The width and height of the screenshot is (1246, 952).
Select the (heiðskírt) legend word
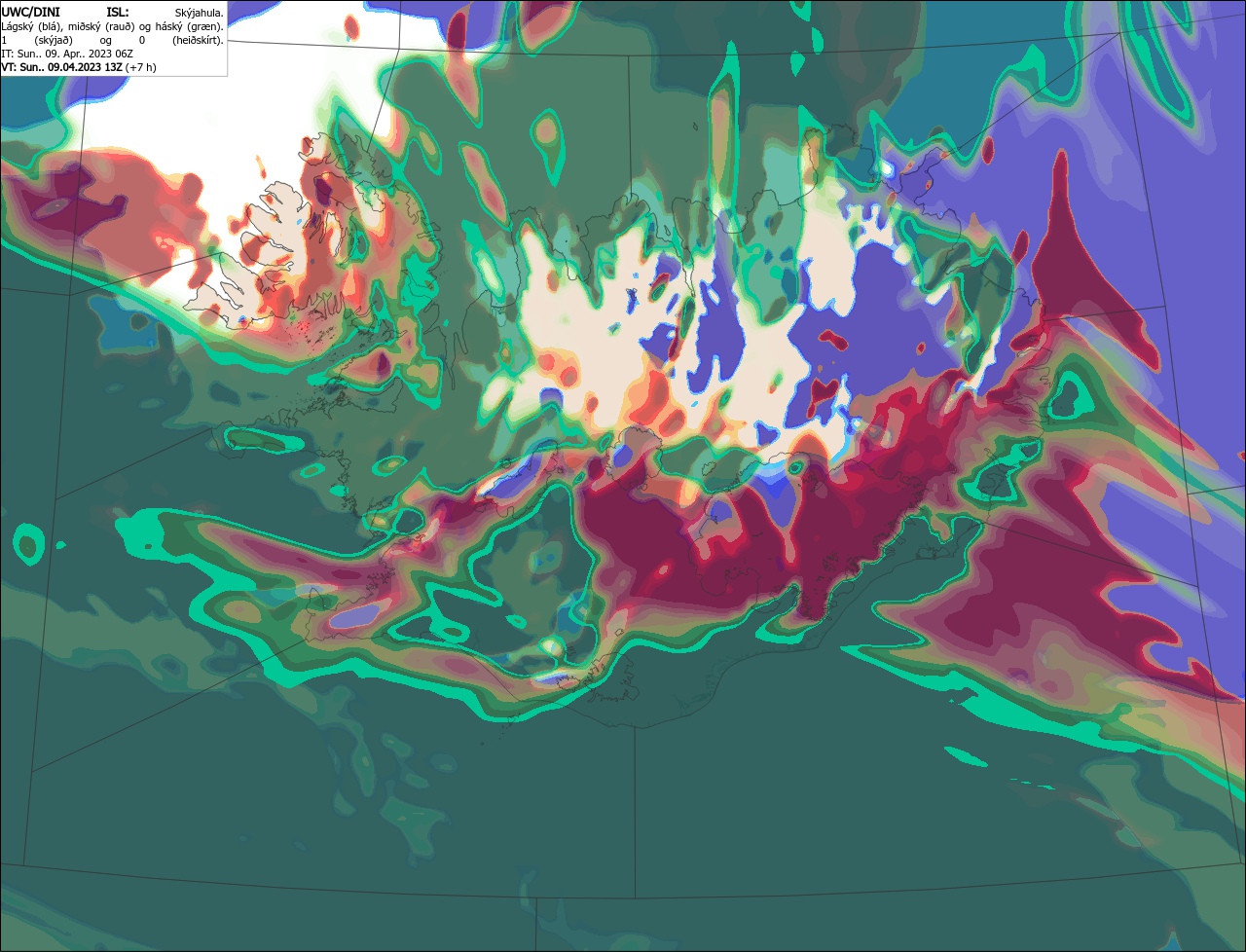(198, 40)
